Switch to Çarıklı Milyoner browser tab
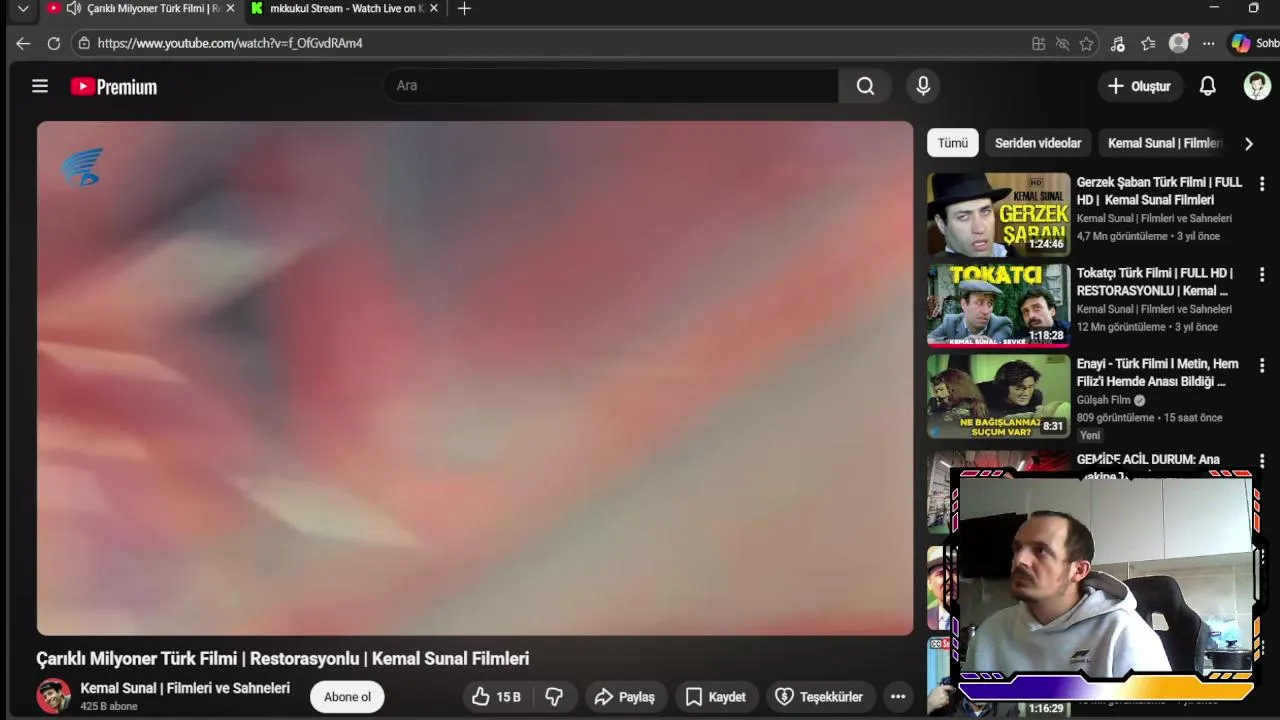The width and height of the screenshot is (1280, 720). pos(140,8)
